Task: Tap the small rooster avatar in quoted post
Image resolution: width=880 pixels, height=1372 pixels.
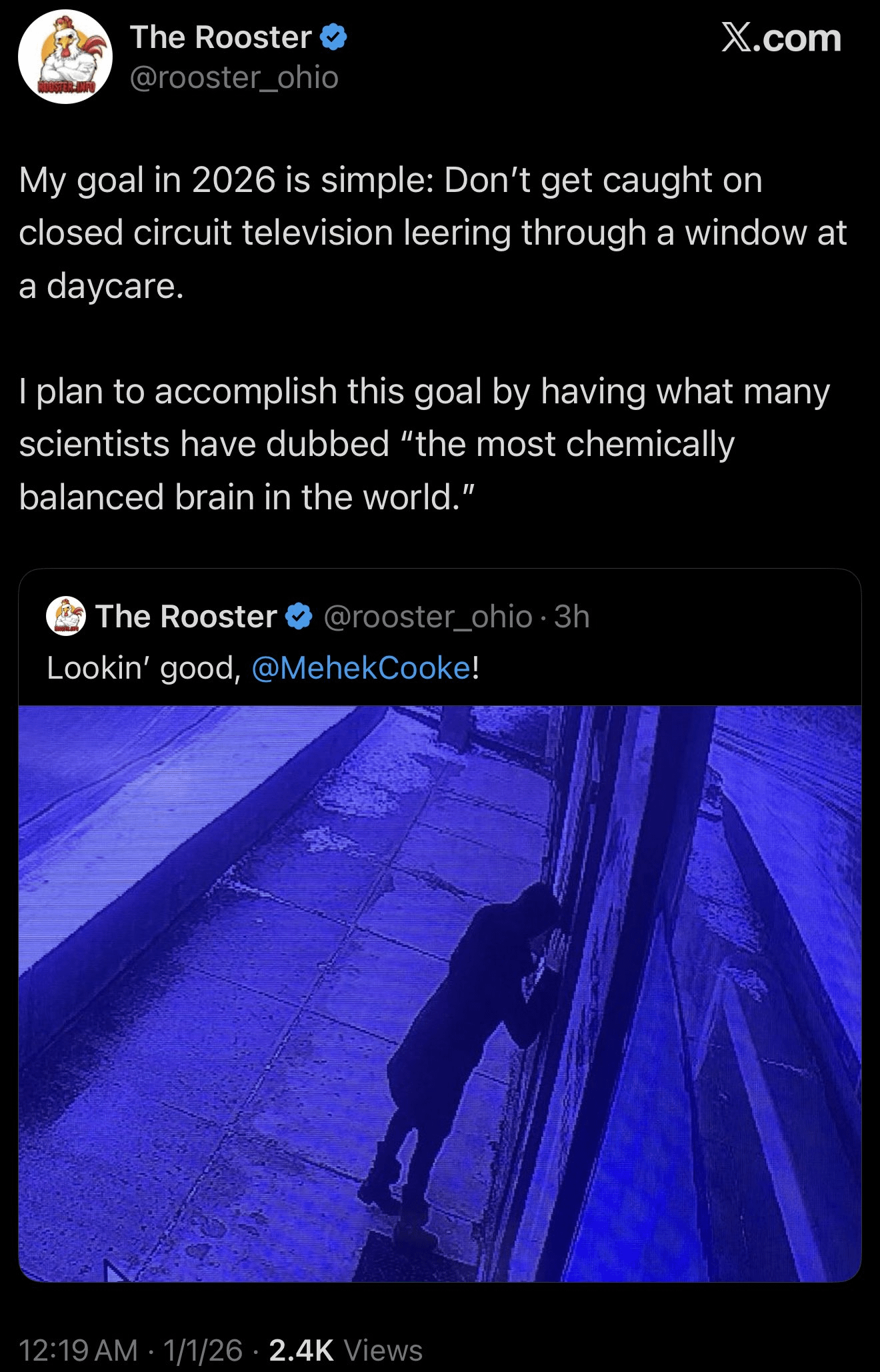Action: click(x=65, y=617)
